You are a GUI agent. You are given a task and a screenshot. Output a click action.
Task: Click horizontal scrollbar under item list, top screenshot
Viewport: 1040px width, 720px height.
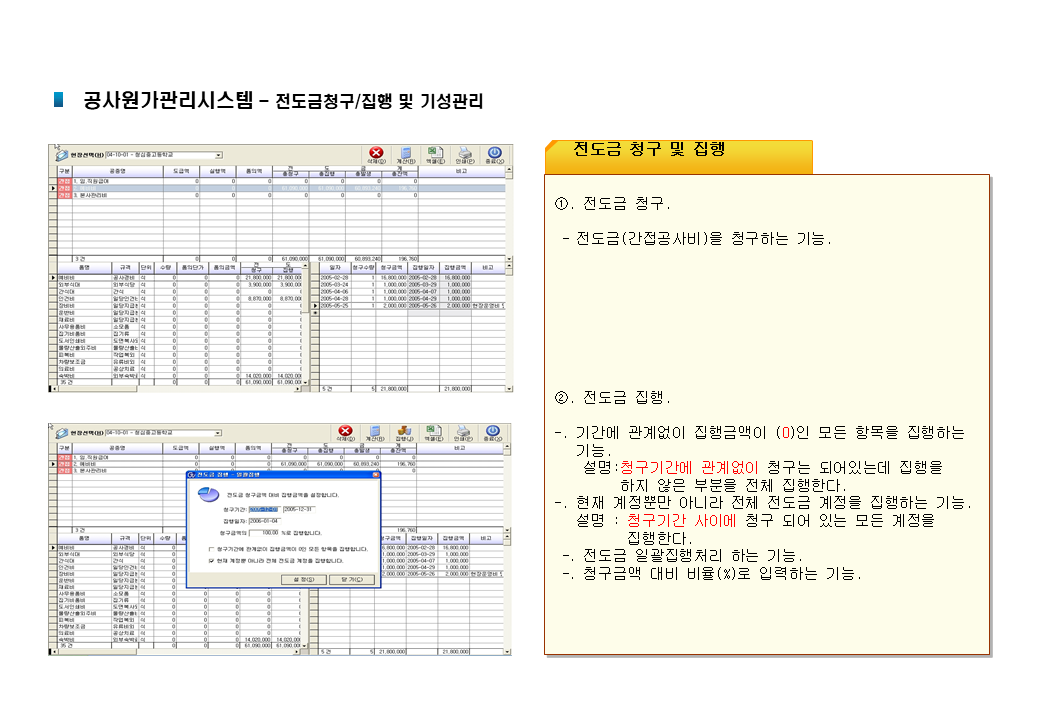[178, 389]
